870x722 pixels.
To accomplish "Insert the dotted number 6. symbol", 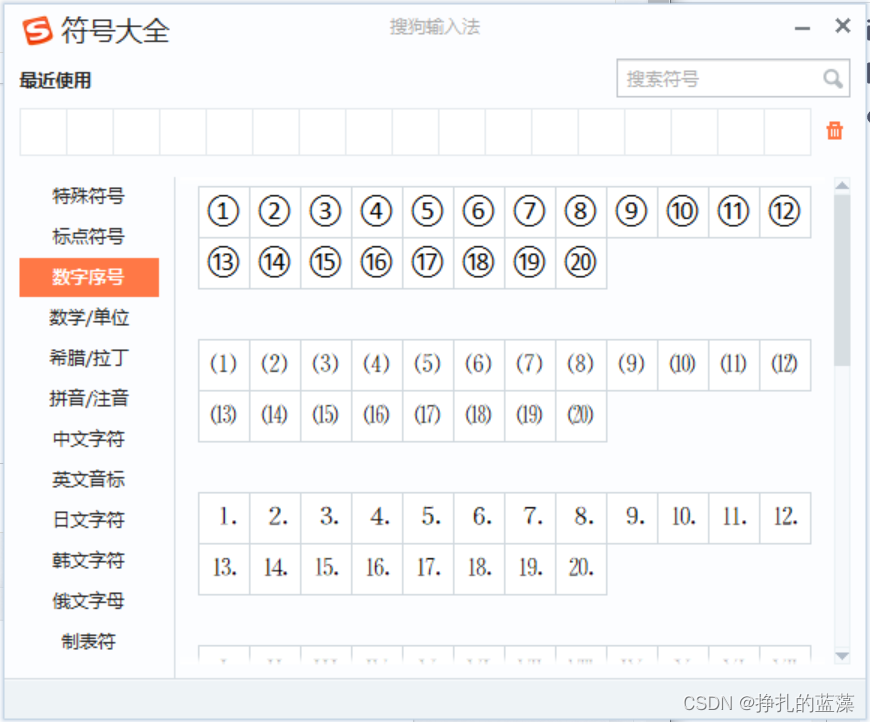I will 479,518.
